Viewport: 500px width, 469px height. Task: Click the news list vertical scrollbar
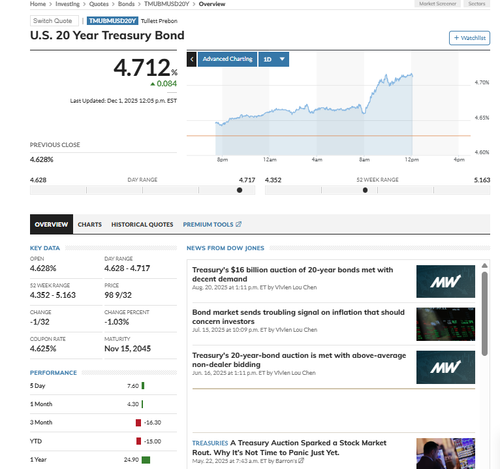coord(485,314)
